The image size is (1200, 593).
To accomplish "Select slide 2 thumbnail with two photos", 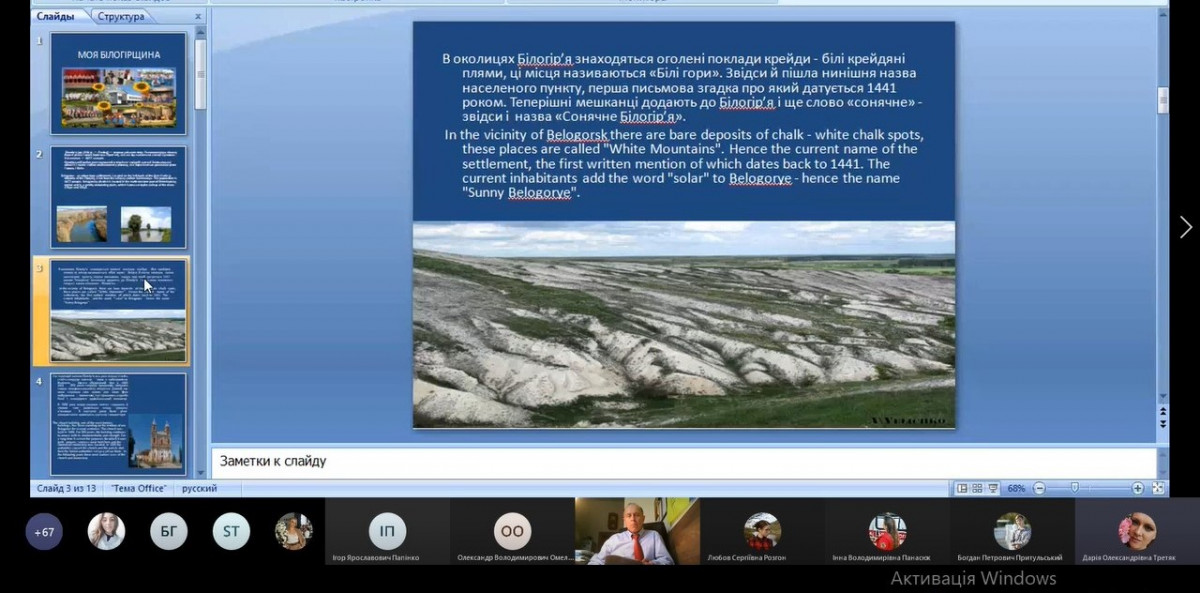I will [119, 197].
